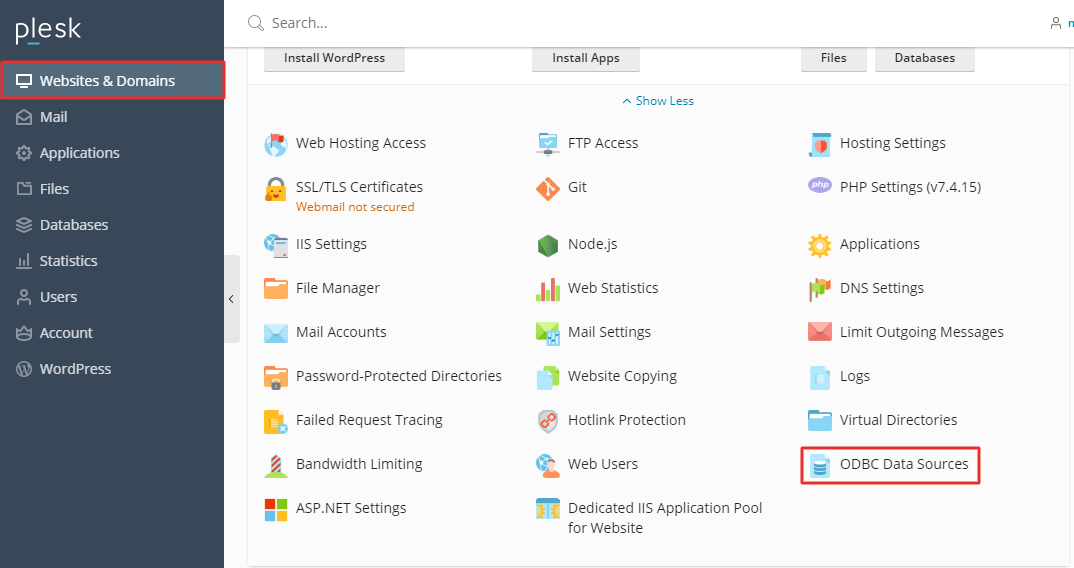Click the Virtual Directories folder icon
Image resolution: width=1074 pixels, height=568 pixels.
[x=819, y=420]
